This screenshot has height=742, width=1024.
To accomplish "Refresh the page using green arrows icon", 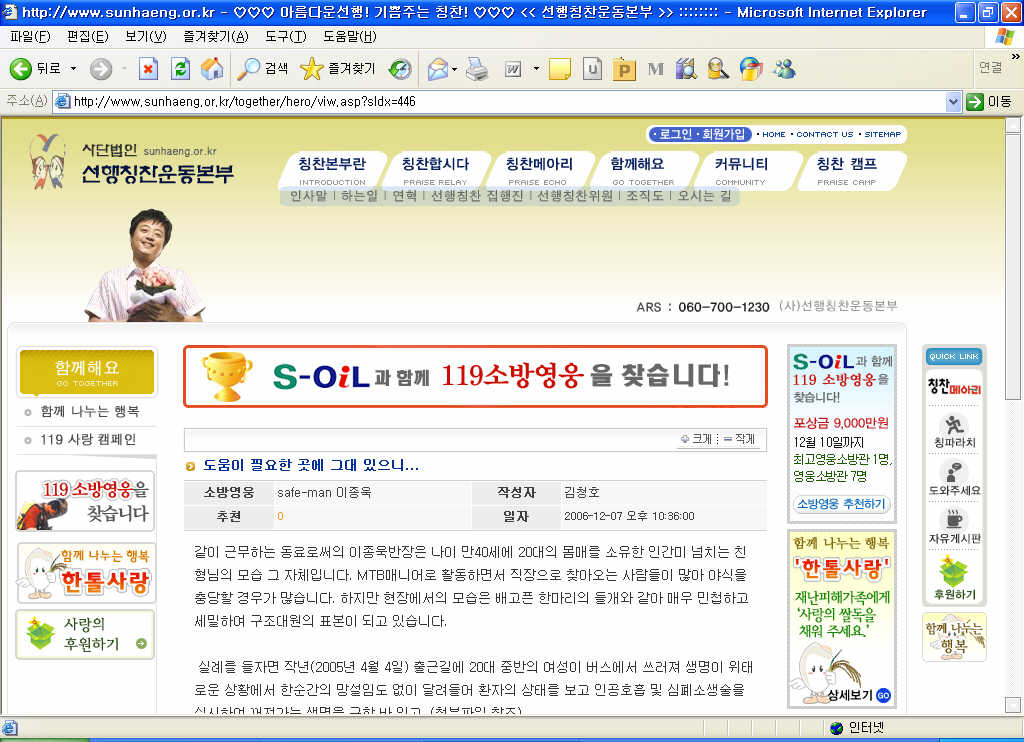I will (x=180, y=69).
